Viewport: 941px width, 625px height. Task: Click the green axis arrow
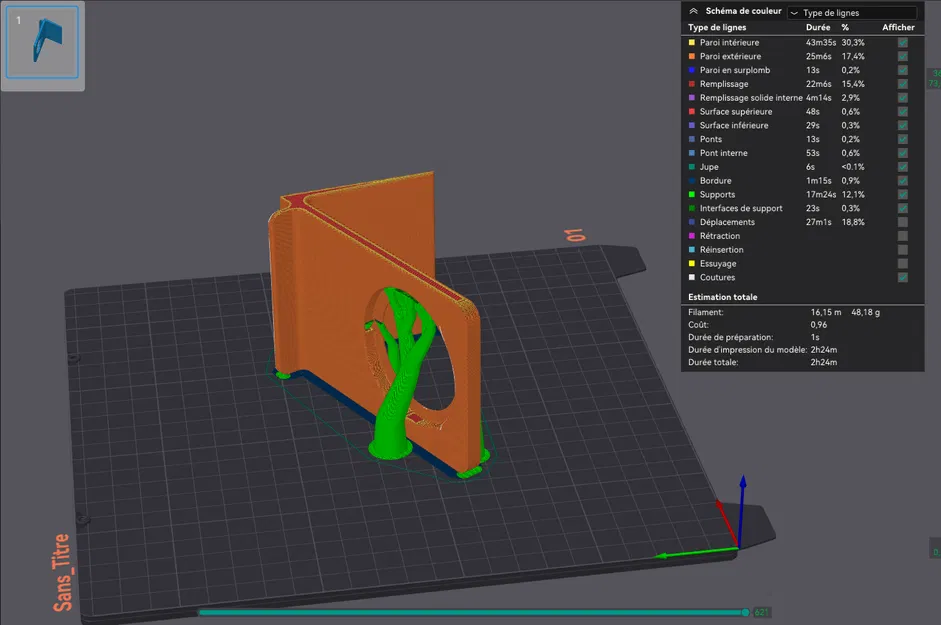point(696,552)
